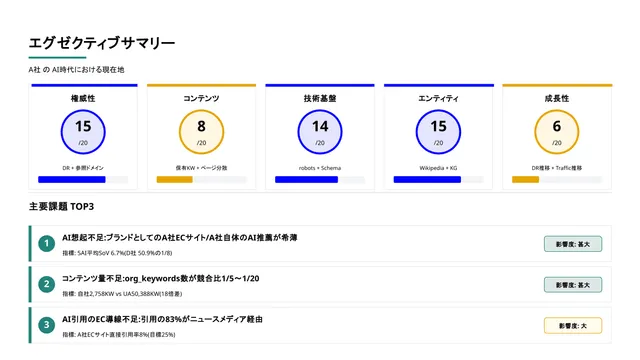Image resolution: width=640 pixels, height=360 pixels.
Task: Click the progress bar under Wikipedia + KG
Action: [438, 180]
